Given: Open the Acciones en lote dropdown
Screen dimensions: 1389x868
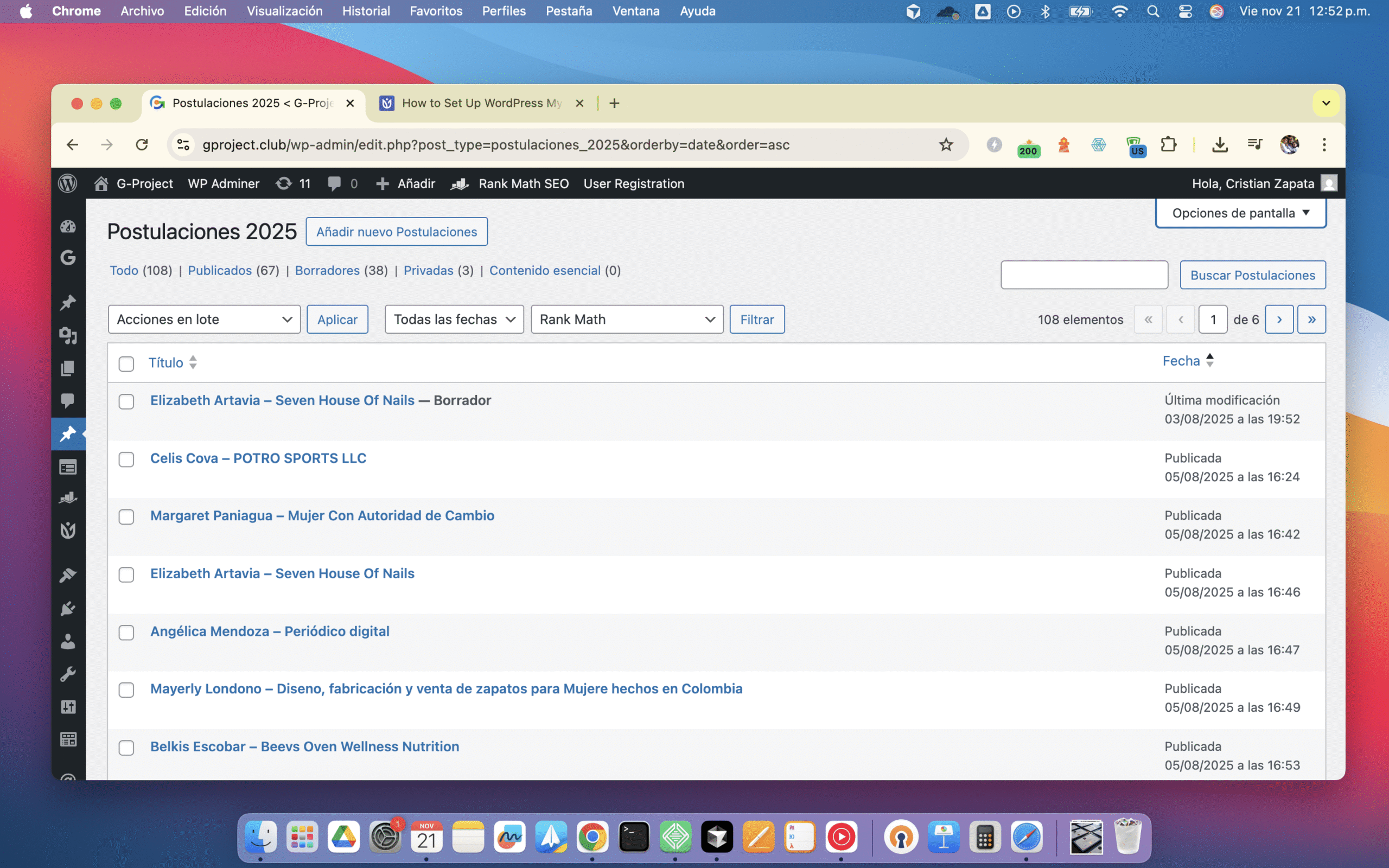Looking at the screenshot, I should tap(204, 319).
